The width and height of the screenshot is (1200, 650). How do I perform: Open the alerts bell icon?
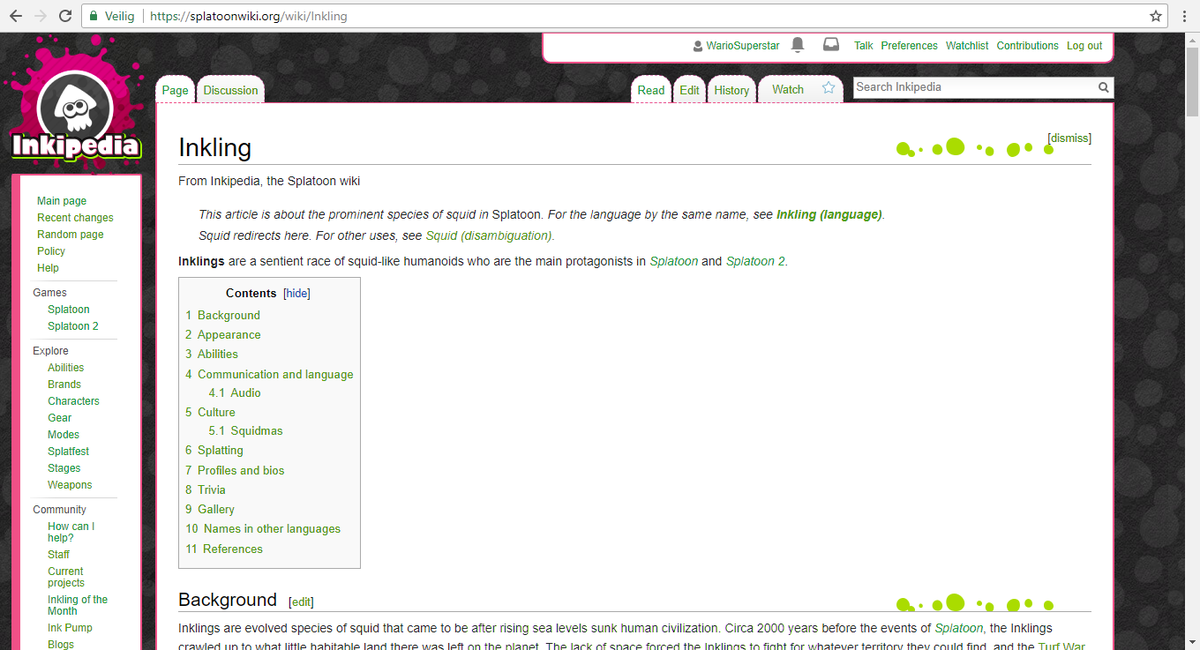pyautogui.click(x=798, y=45)
